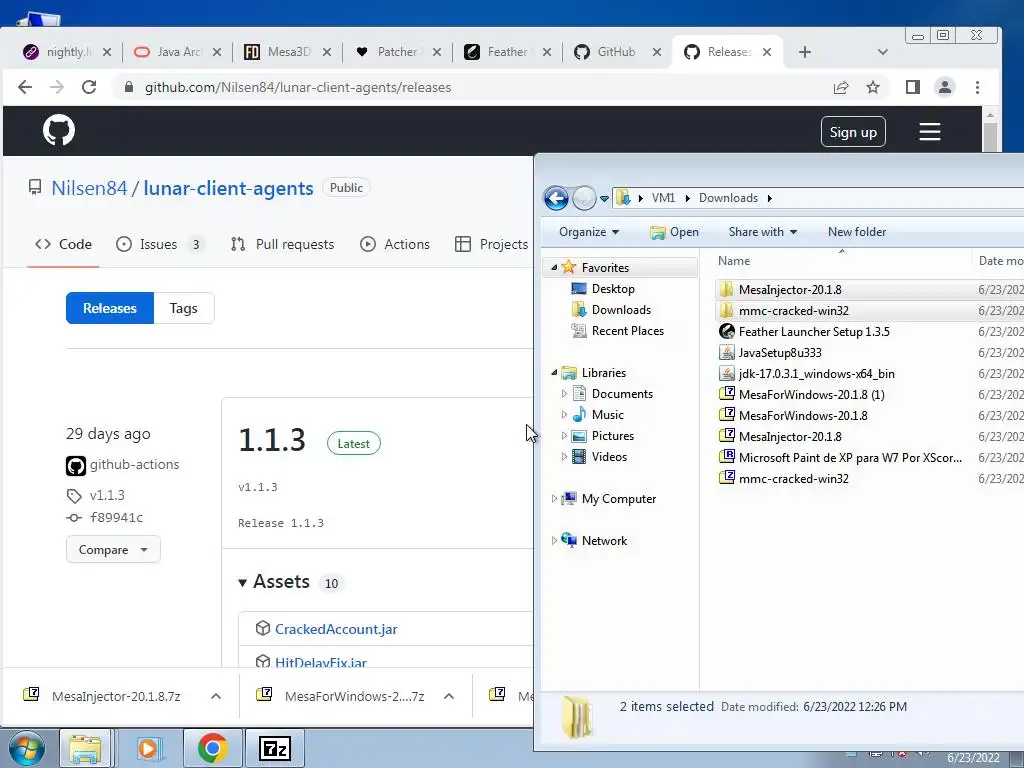Viewport: 1024px width, 768px height.
Task: Open the Chrome profile avatar icon
Action: 944,87
